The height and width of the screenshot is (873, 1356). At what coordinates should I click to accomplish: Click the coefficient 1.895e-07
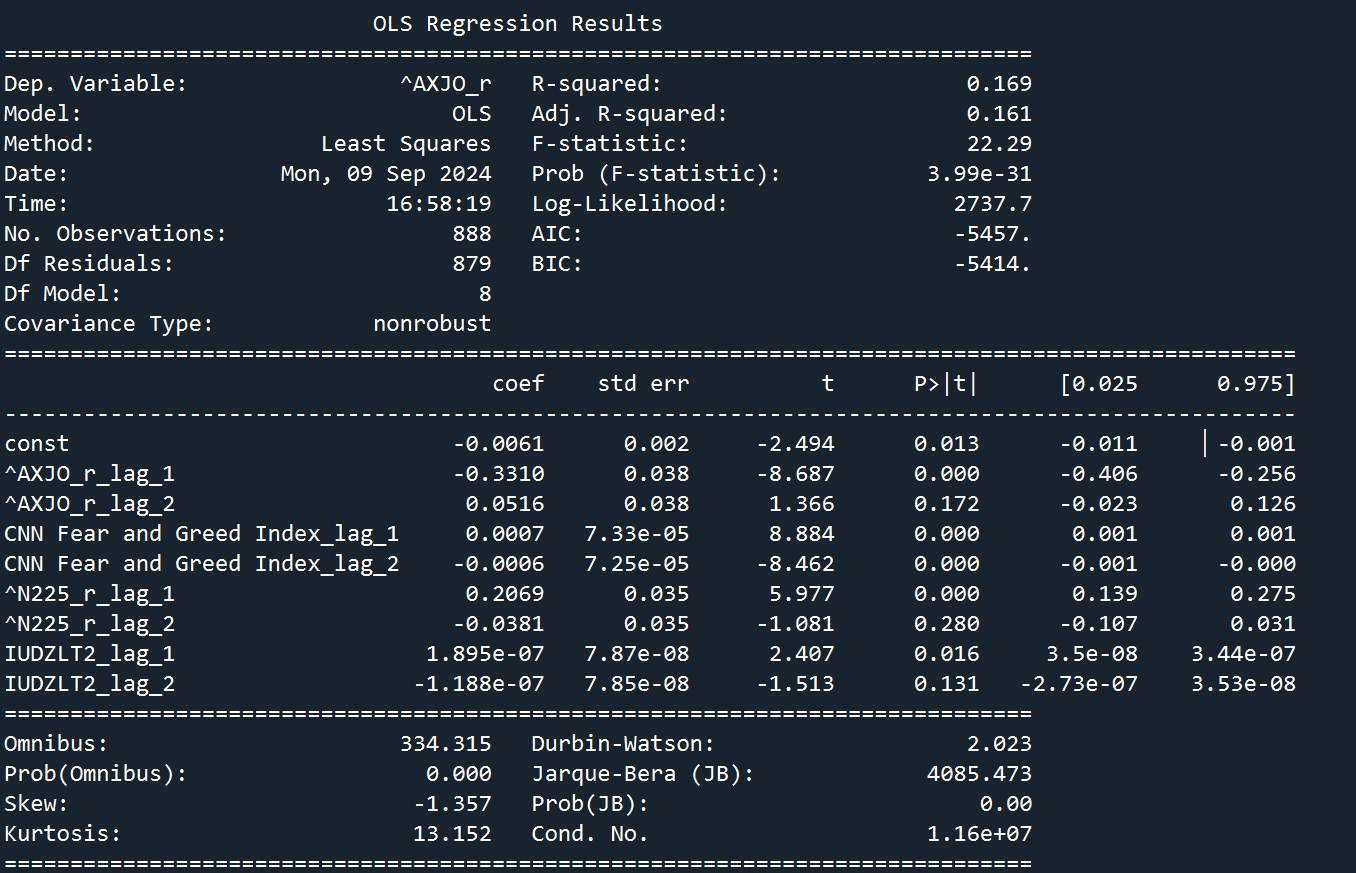pyautogui.click(x=485, y=654)
